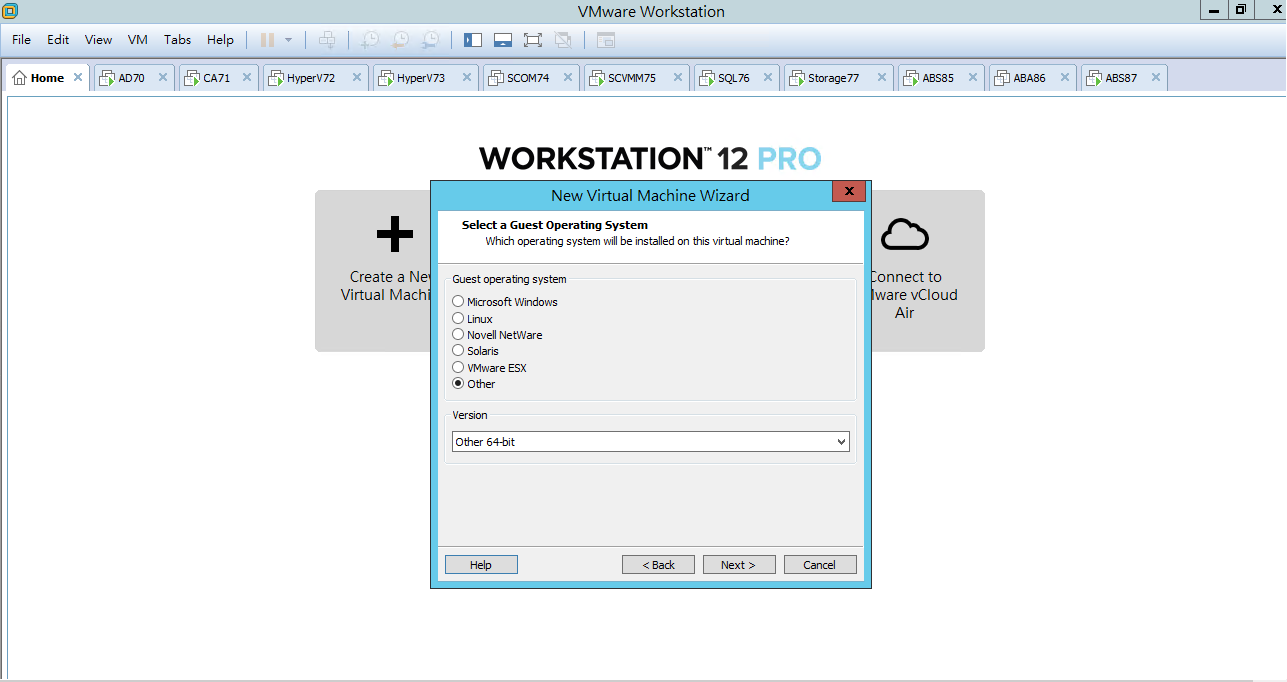Screen dimensions: 1287x682
Task: Click the < Back button
Action: 658,565
